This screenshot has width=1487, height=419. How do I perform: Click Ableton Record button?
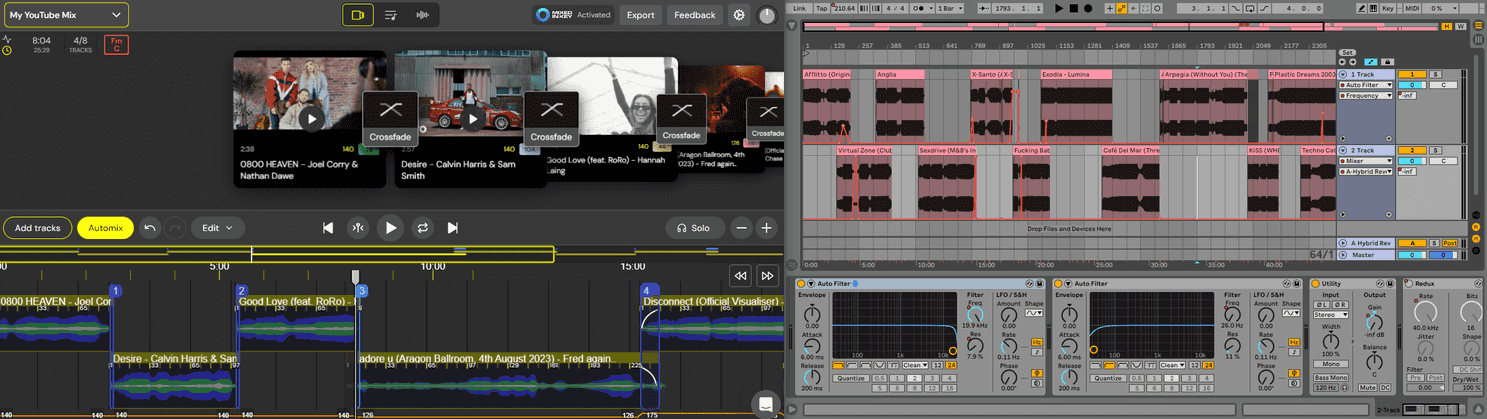pyautogui.click(x=1088, y=8)
